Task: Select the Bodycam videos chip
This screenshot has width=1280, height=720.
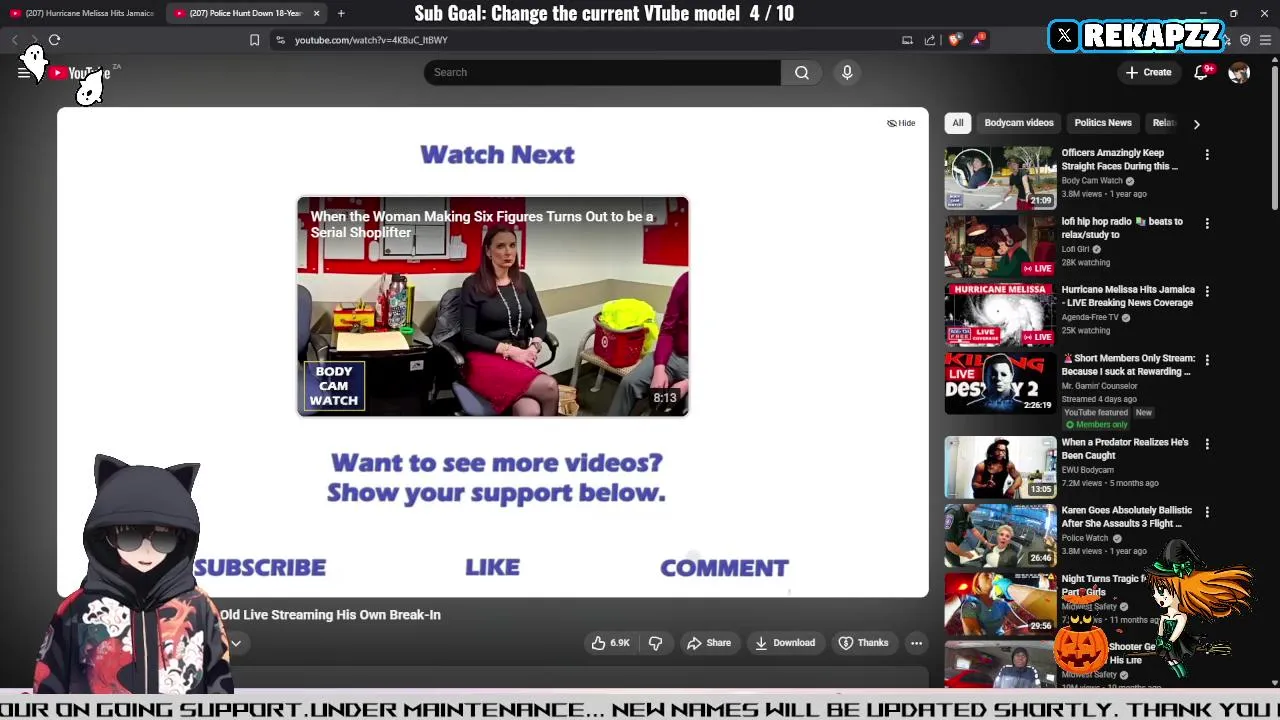Action: tap(1019, 123)
